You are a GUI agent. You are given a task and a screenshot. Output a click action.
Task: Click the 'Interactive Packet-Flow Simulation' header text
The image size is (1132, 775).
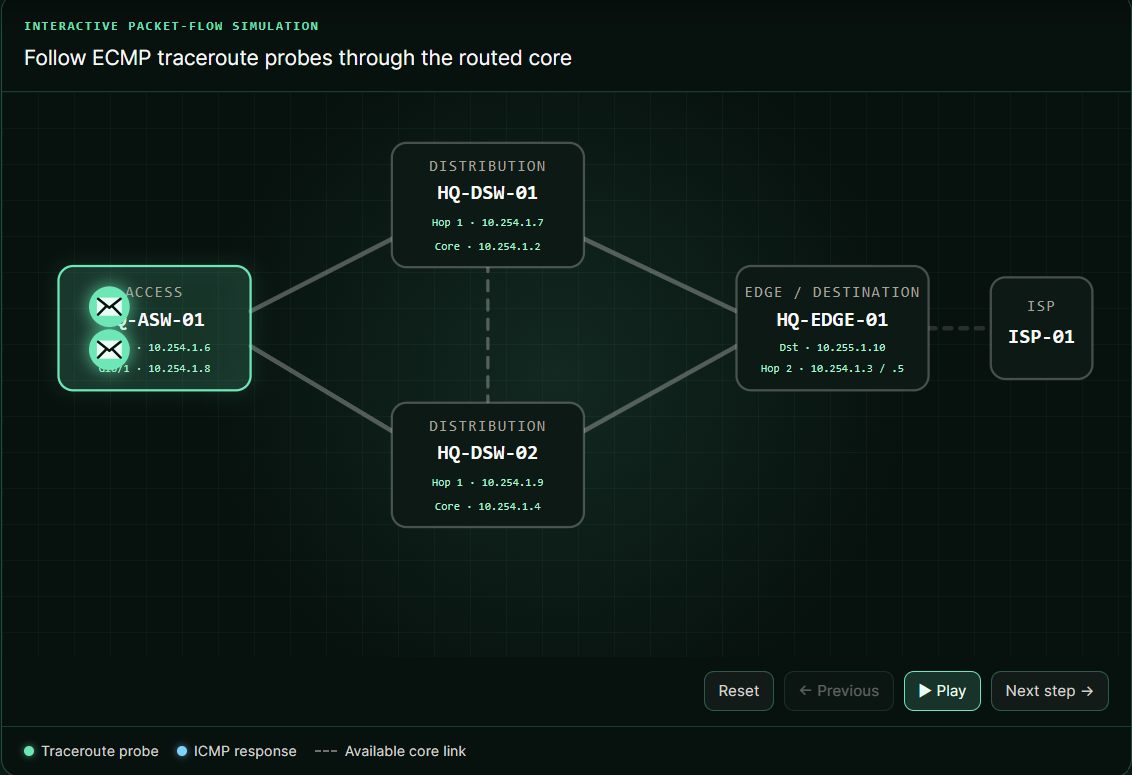(171, 26)
